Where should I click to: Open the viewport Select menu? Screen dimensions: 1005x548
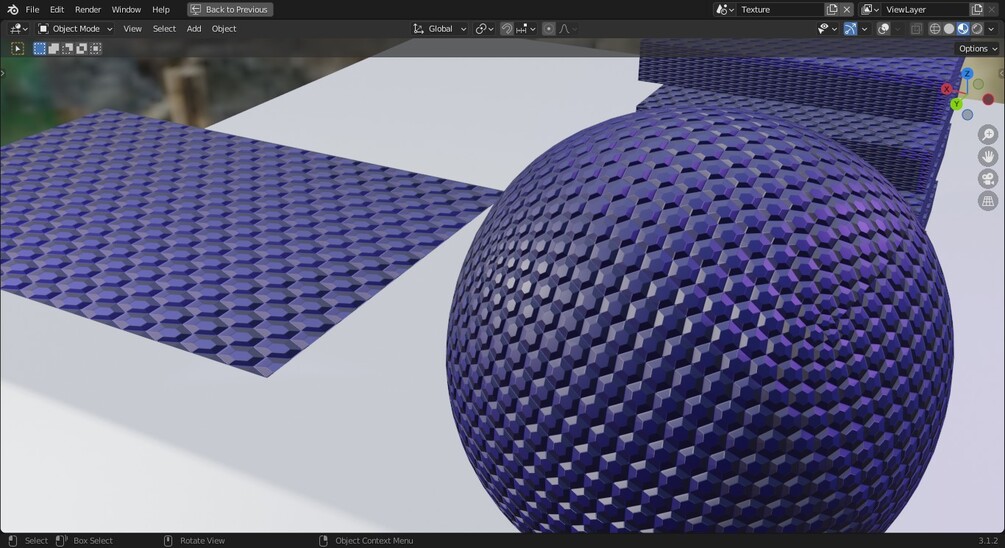coord(164,29)
